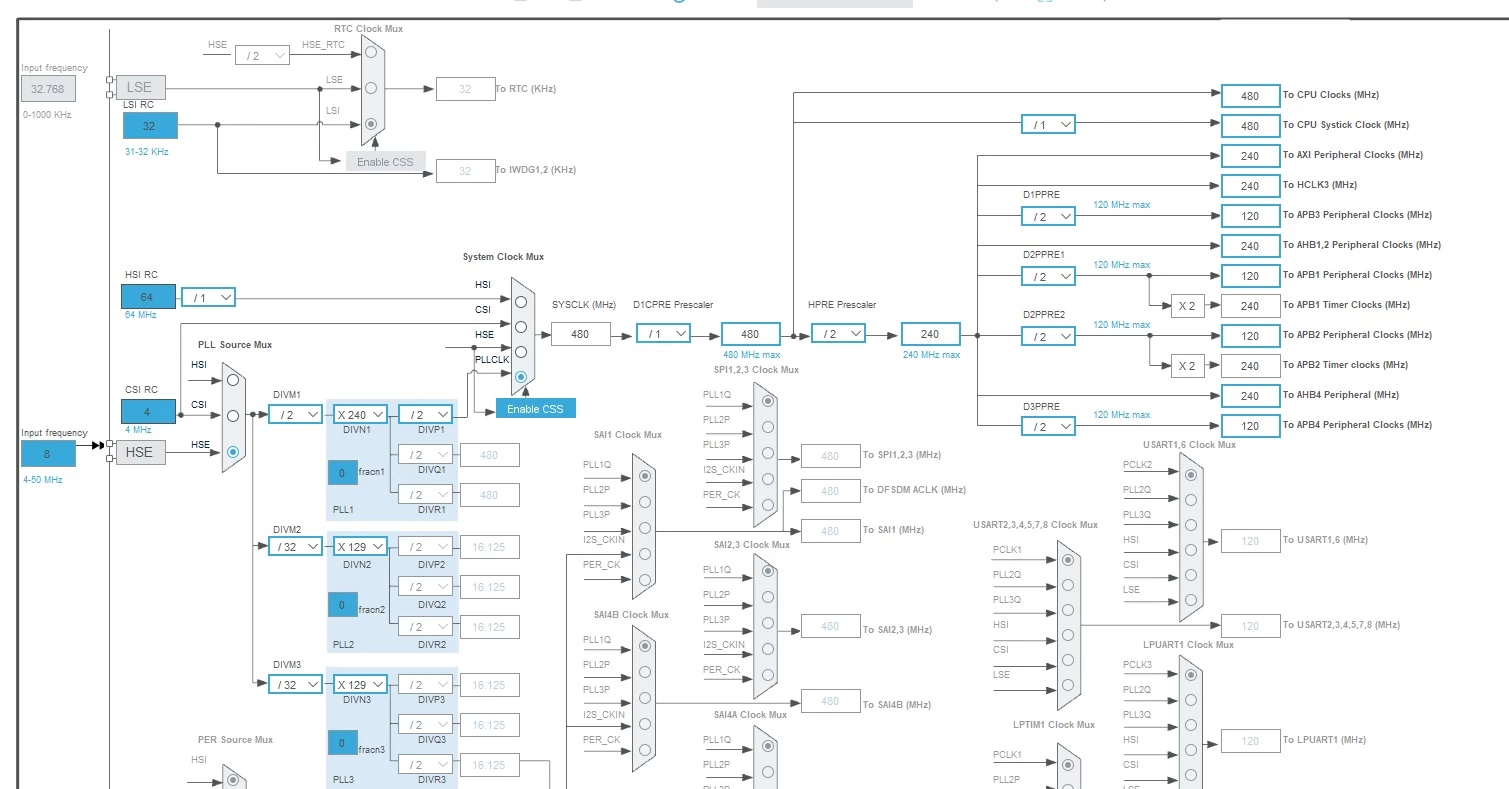1509x789 pixels.
Task: Click the LSE oscillator block
Action: click(x=140, y=87)
